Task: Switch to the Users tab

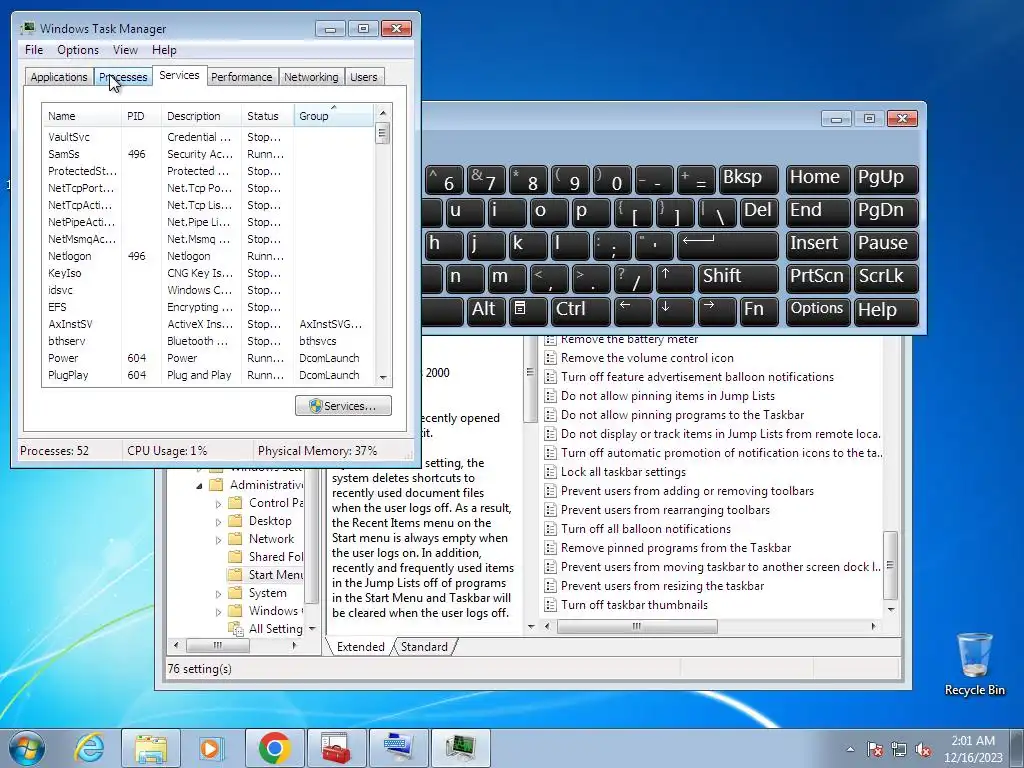Action: [364, 77]
